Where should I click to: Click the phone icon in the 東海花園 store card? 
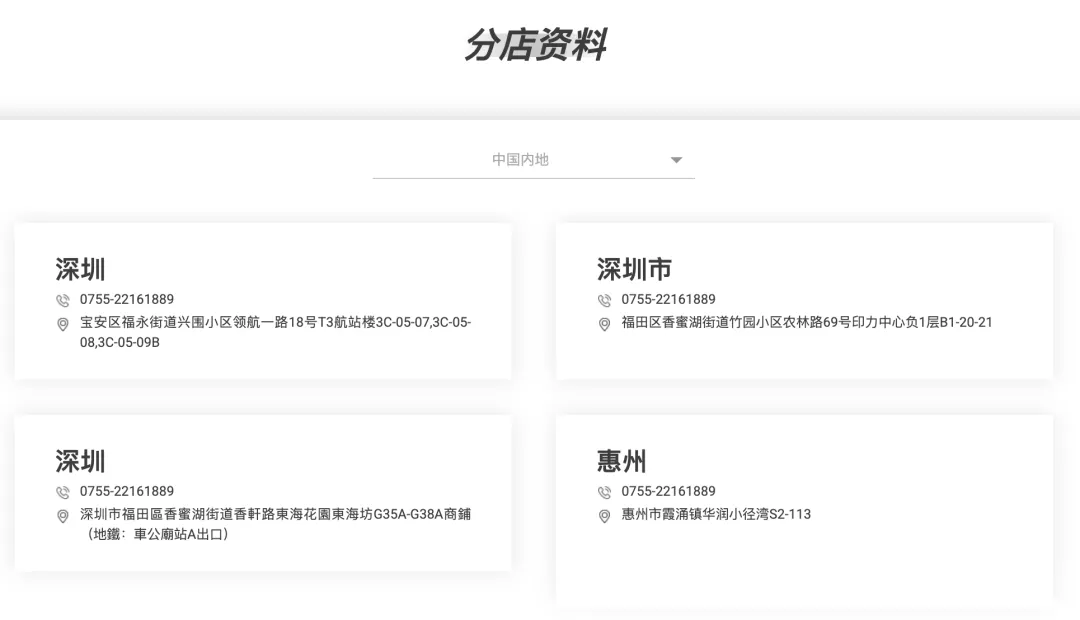[63, 492]
